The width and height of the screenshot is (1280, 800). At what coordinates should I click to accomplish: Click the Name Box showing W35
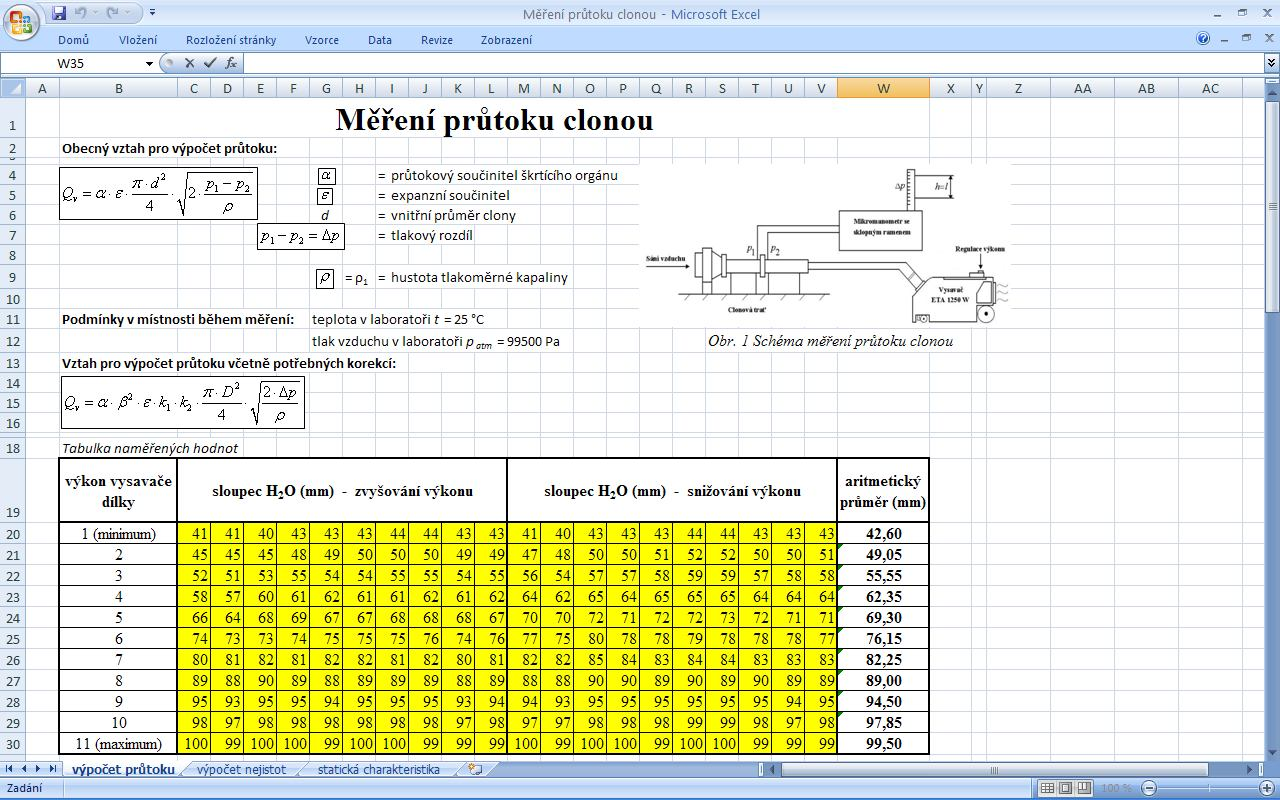[72, 63]
